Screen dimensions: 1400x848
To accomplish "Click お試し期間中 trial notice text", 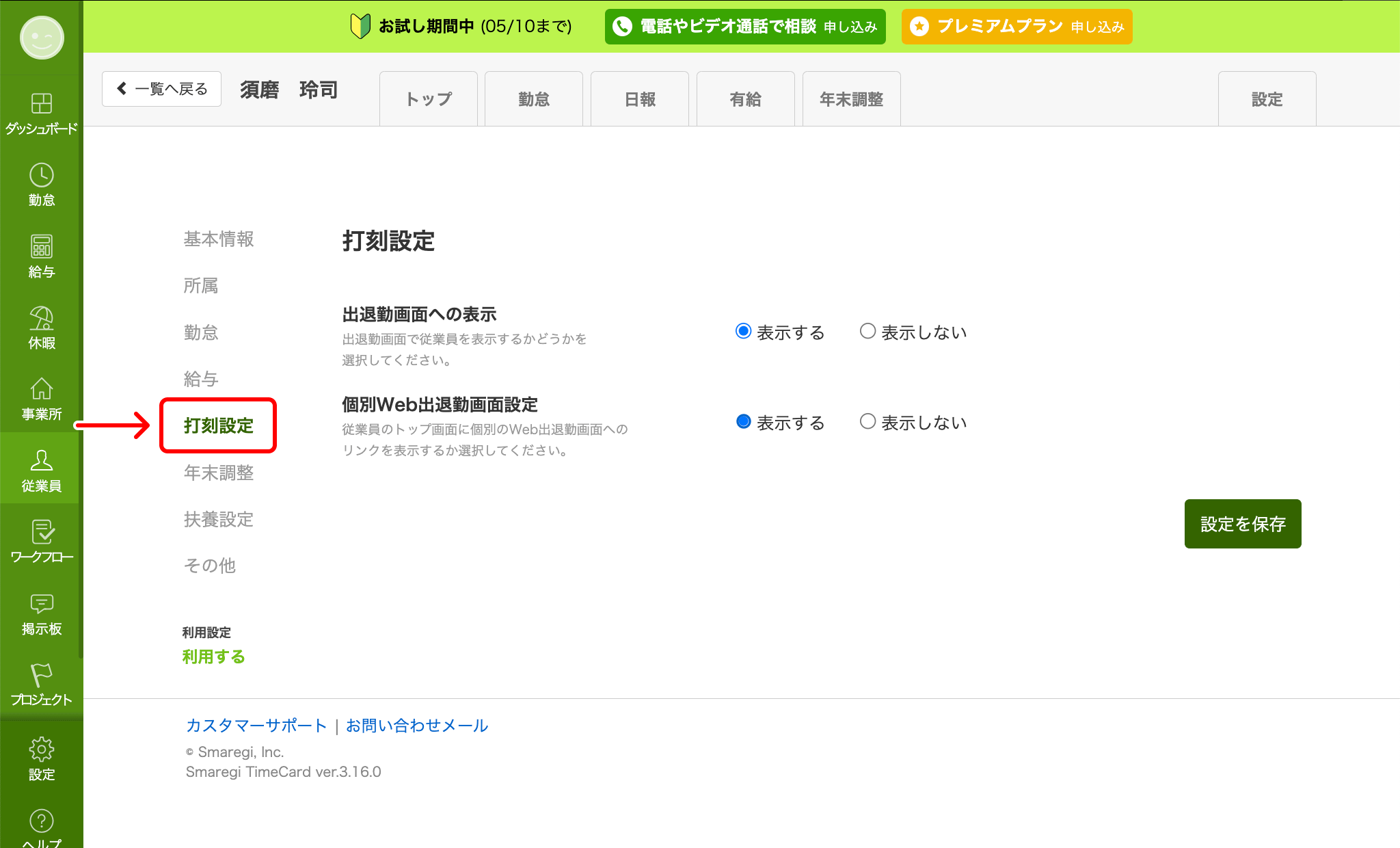I will click(476, 27).
